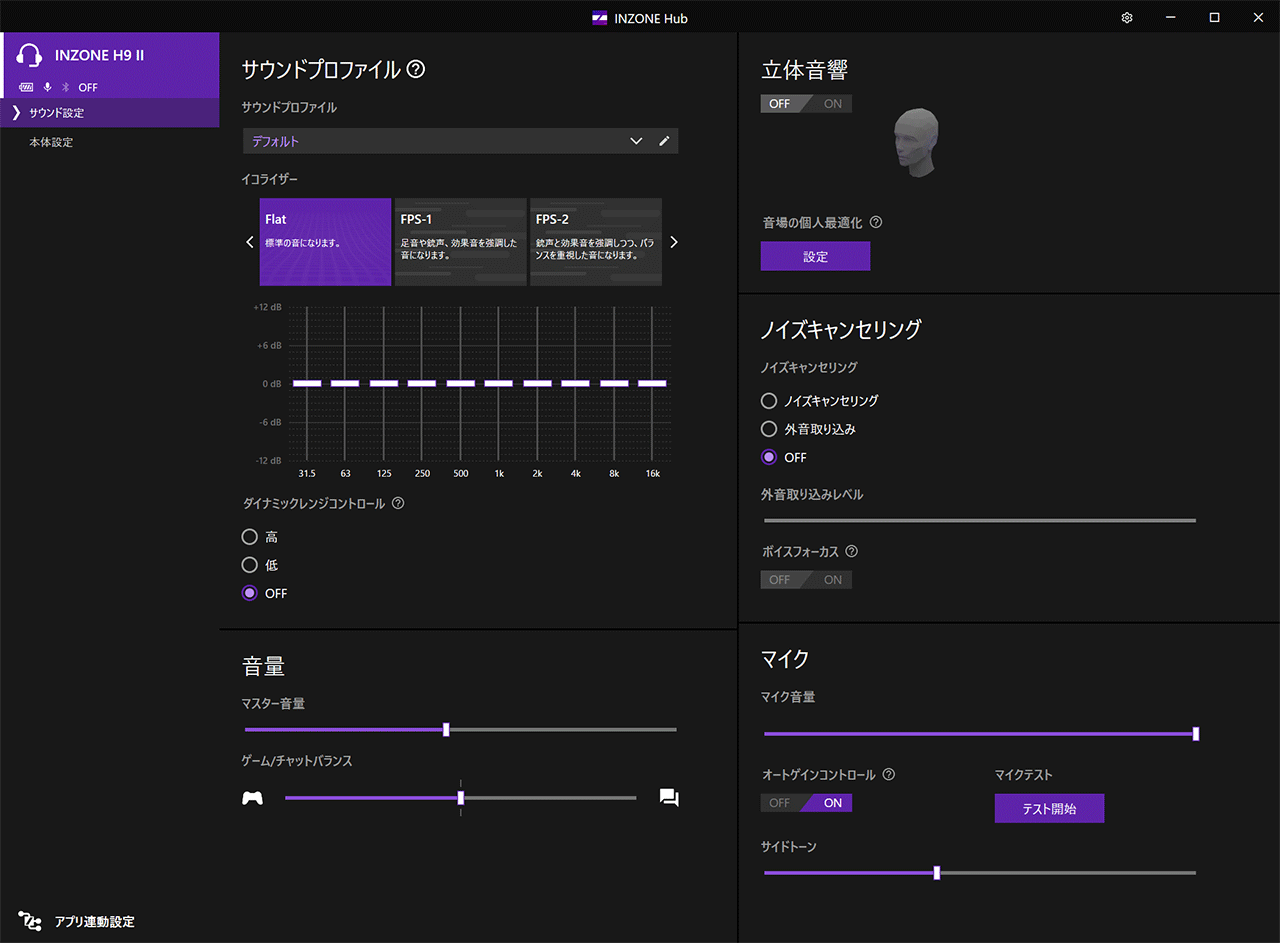Click help icon next to サウンドプロファイル heading
Screen dimensions: 1280x943
[x=417, y=70]
